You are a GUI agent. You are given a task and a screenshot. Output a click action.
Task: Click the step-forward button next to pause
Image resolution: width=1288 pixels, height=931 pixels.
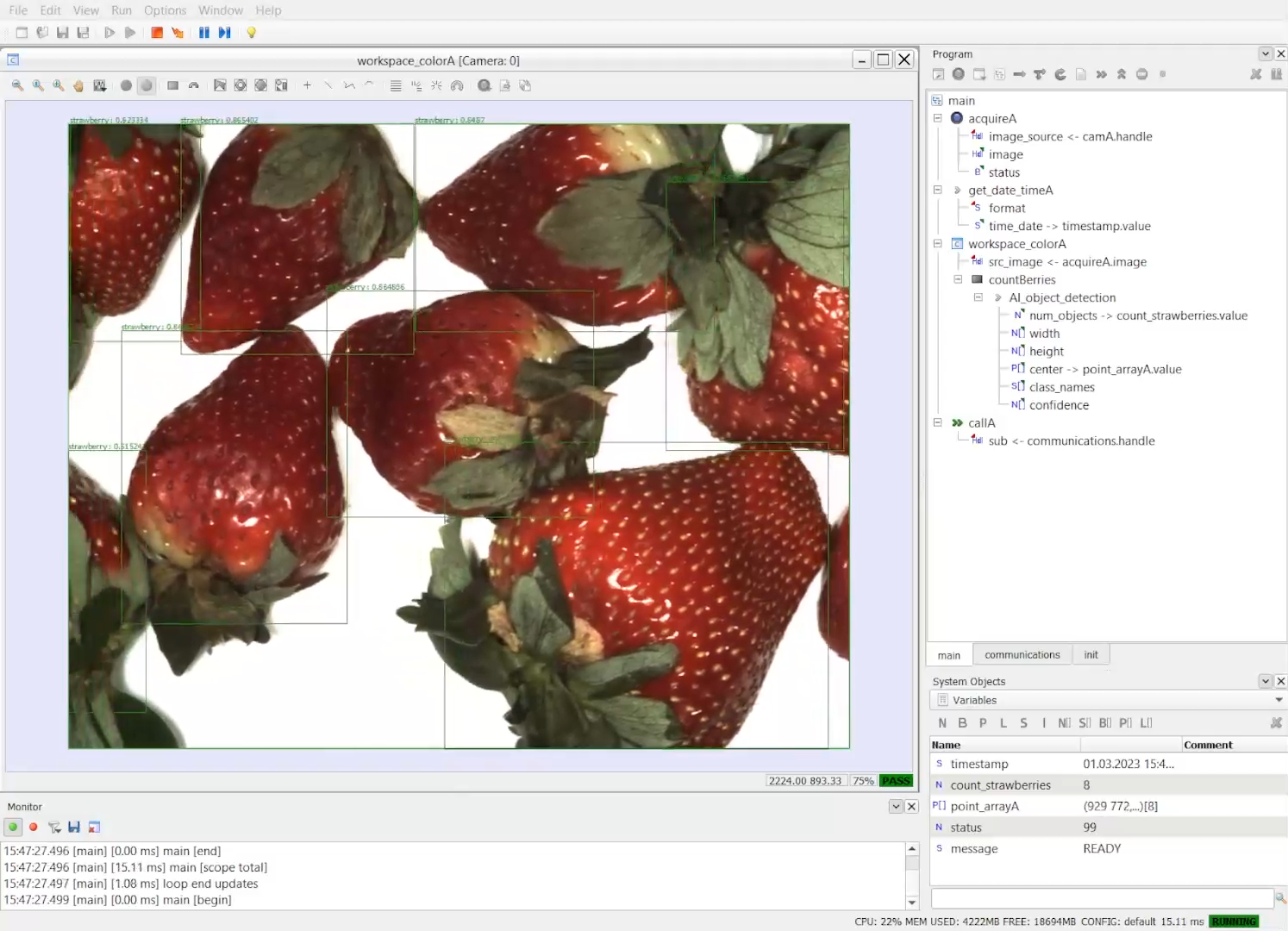pos(225,33)
